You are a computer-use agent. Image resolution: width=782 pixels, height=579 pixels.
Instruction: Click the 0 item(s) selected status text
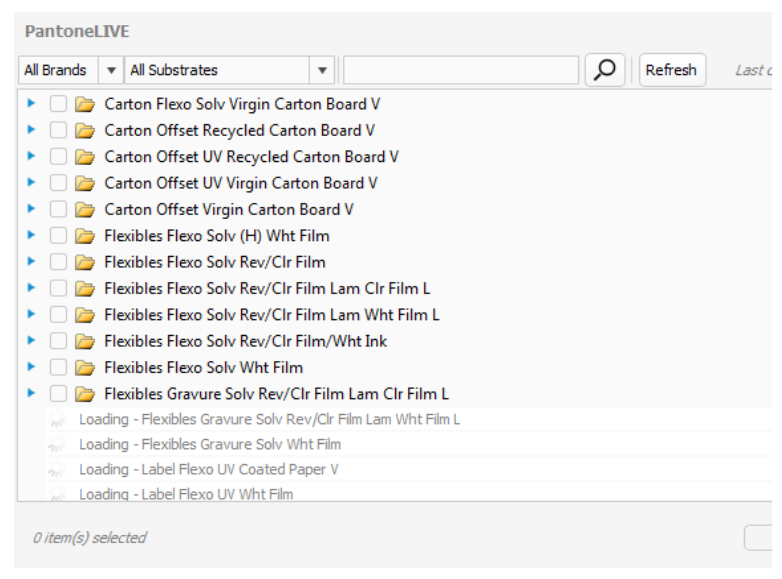pyautogui.click(x=89, y=538)
